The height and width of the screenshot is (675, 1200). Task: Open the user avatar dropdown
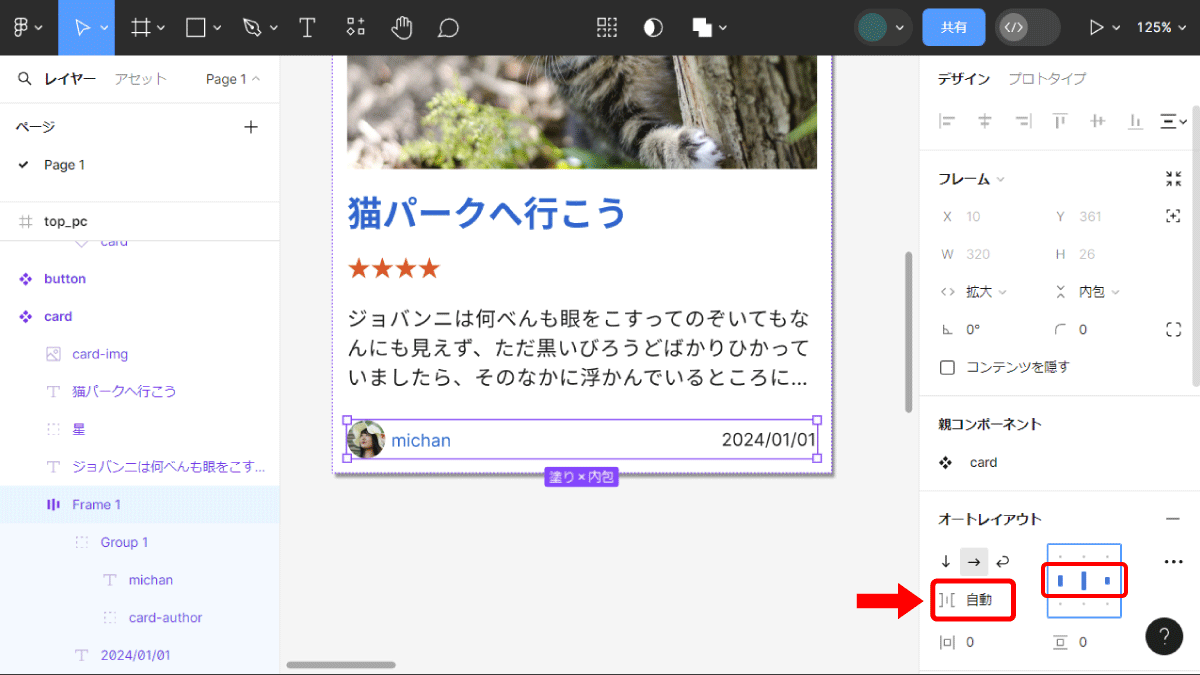[884, 28]
